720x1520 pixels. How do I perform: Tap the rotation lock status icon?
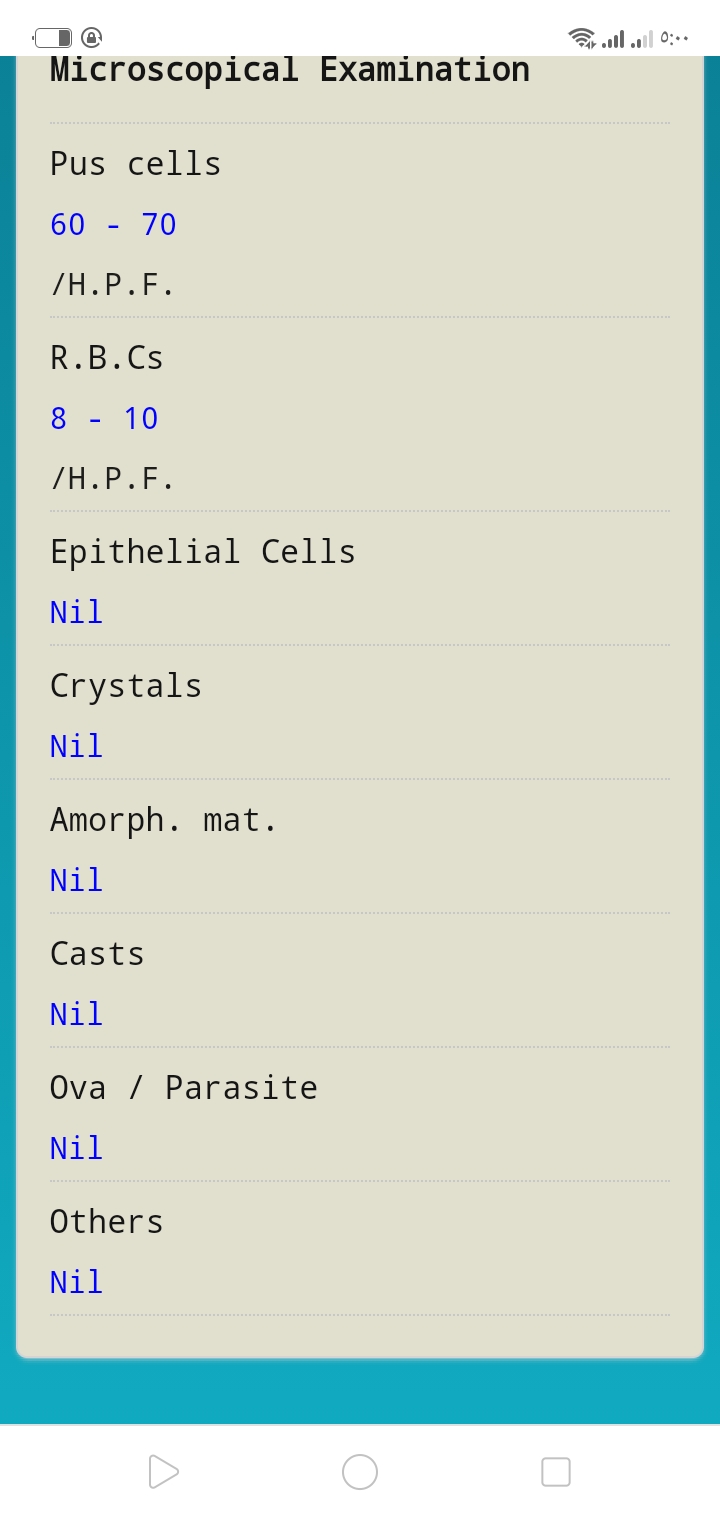click(x=91, y=38)
